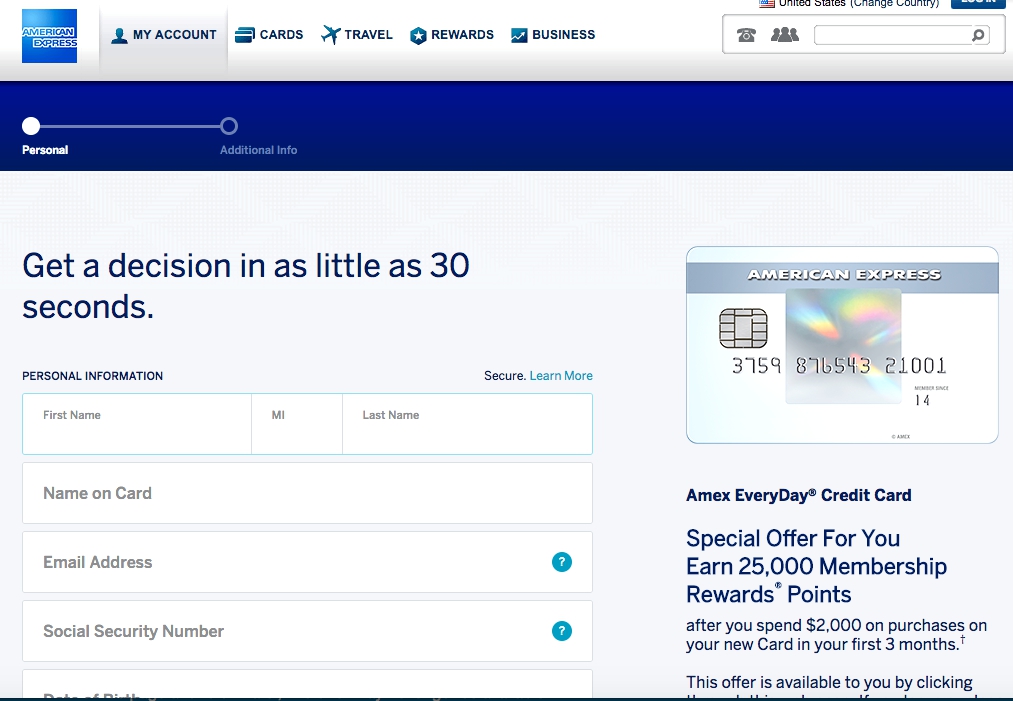Focus the Email Address field

point(308,562)
